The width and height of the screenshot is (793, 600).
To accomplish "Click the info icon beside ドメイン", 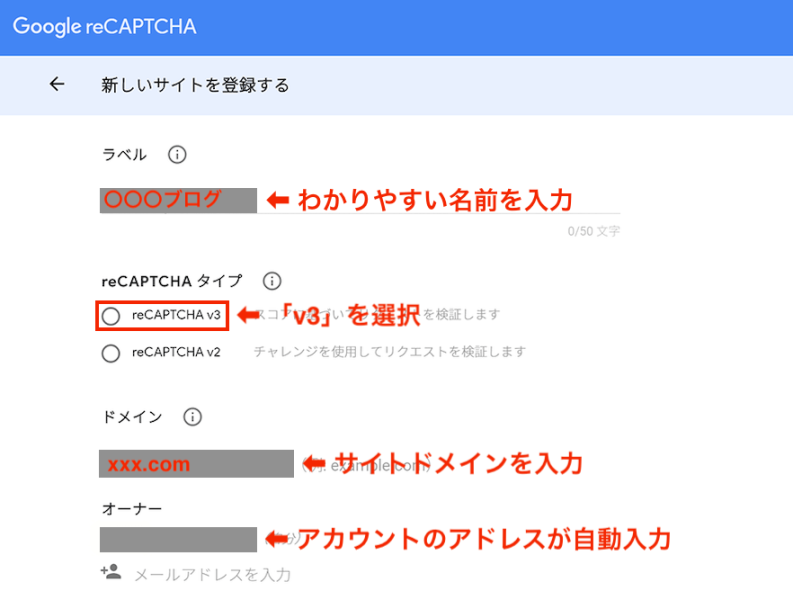I will 193,417.
